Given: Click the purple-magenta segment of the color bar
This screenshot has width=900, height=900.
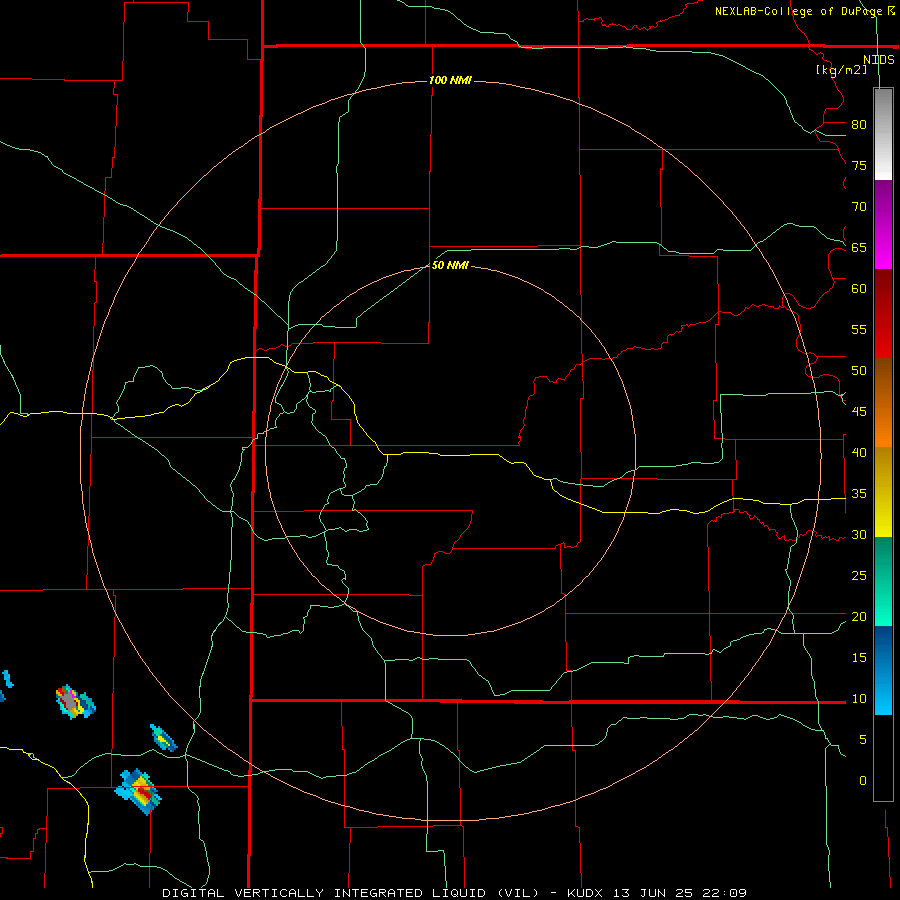Looking at the screenshot, I should (883, 224).
